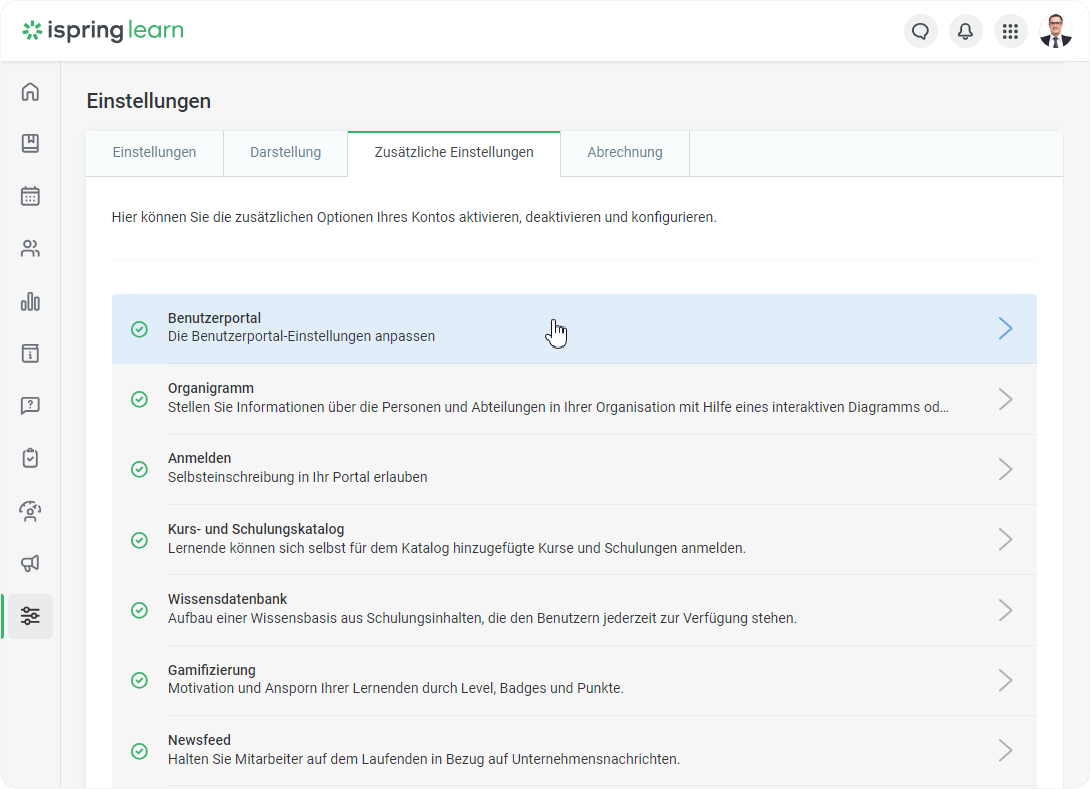Open the users icon in sidebar
The image size is (1090, 789).
[x=30, y=249]
